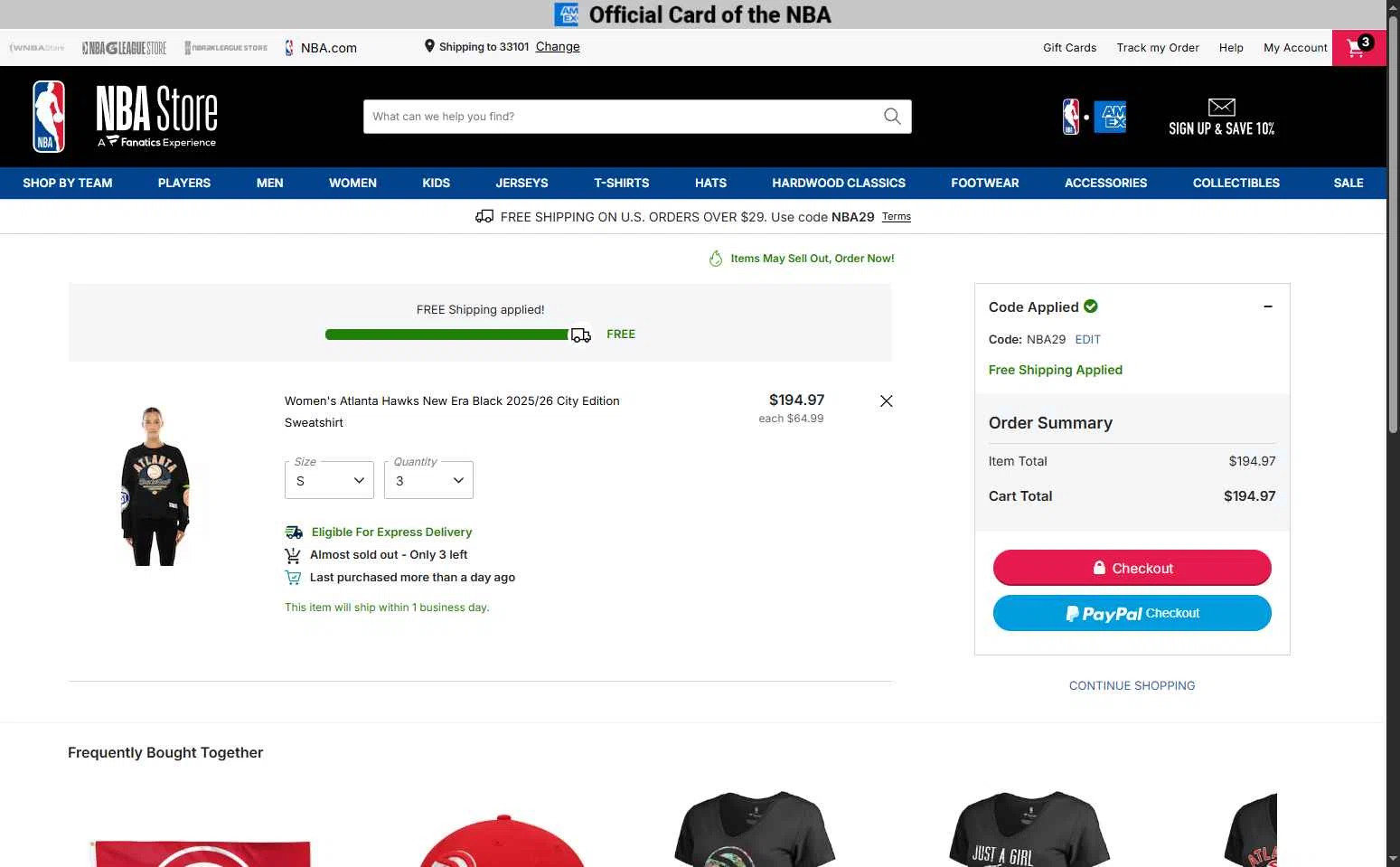Open the Size dropdown

[x=329, y=480]
